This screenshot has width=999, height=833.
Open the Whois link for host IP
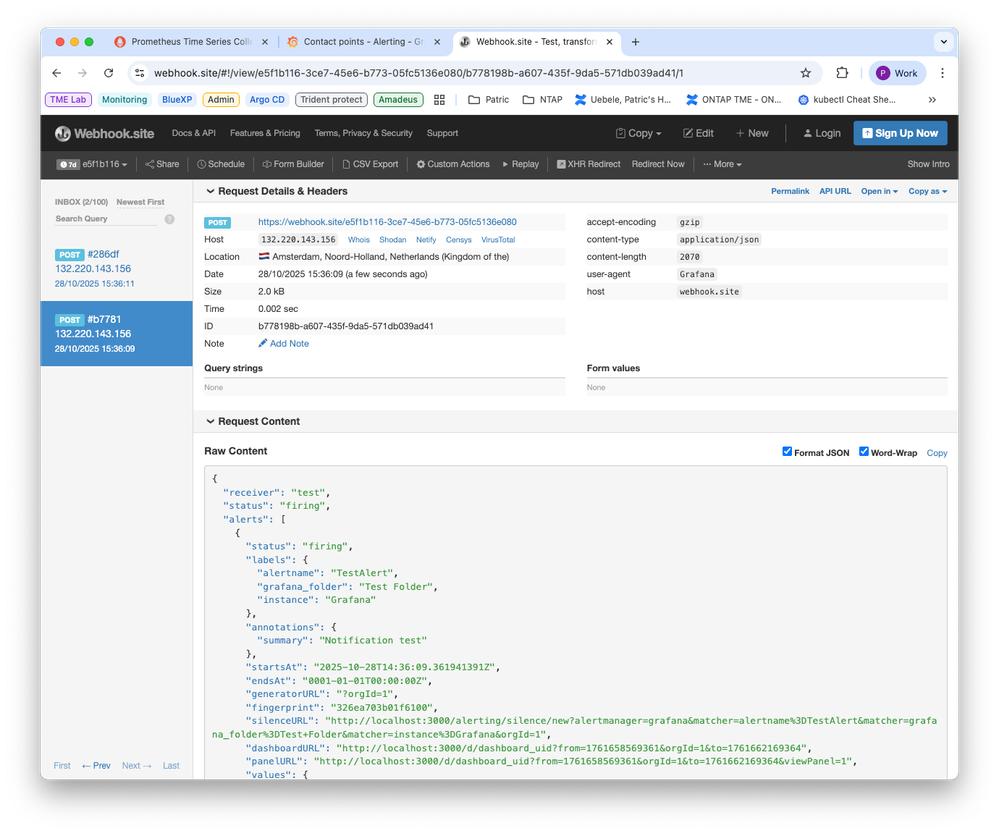358,240
